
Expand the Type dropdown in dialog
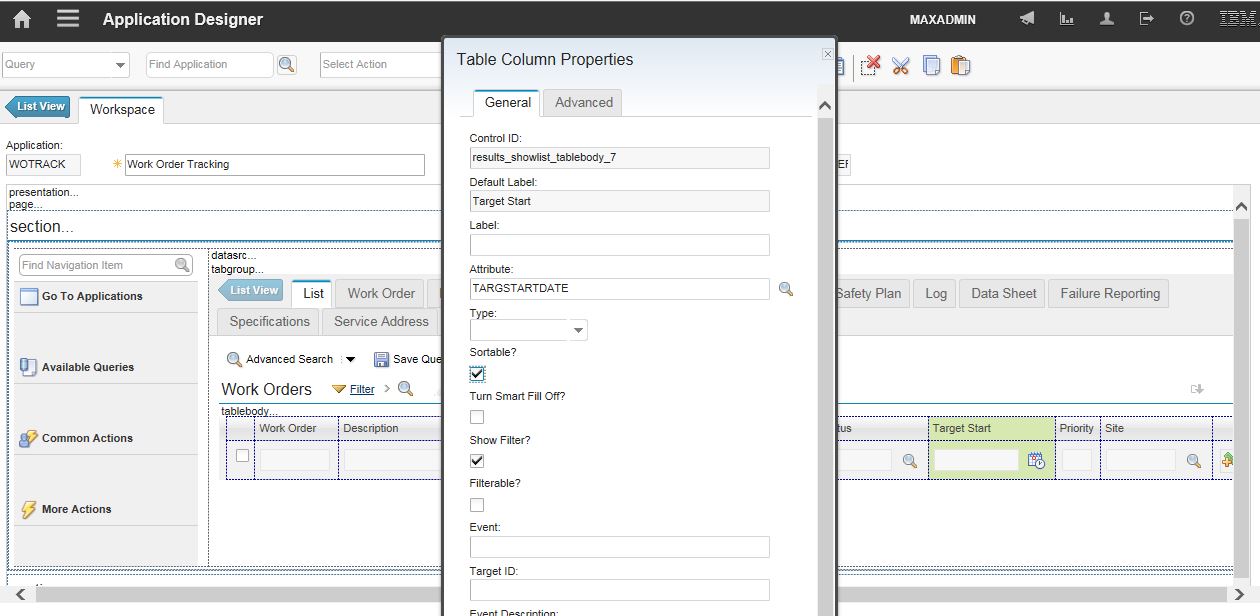tap(578, 330)
